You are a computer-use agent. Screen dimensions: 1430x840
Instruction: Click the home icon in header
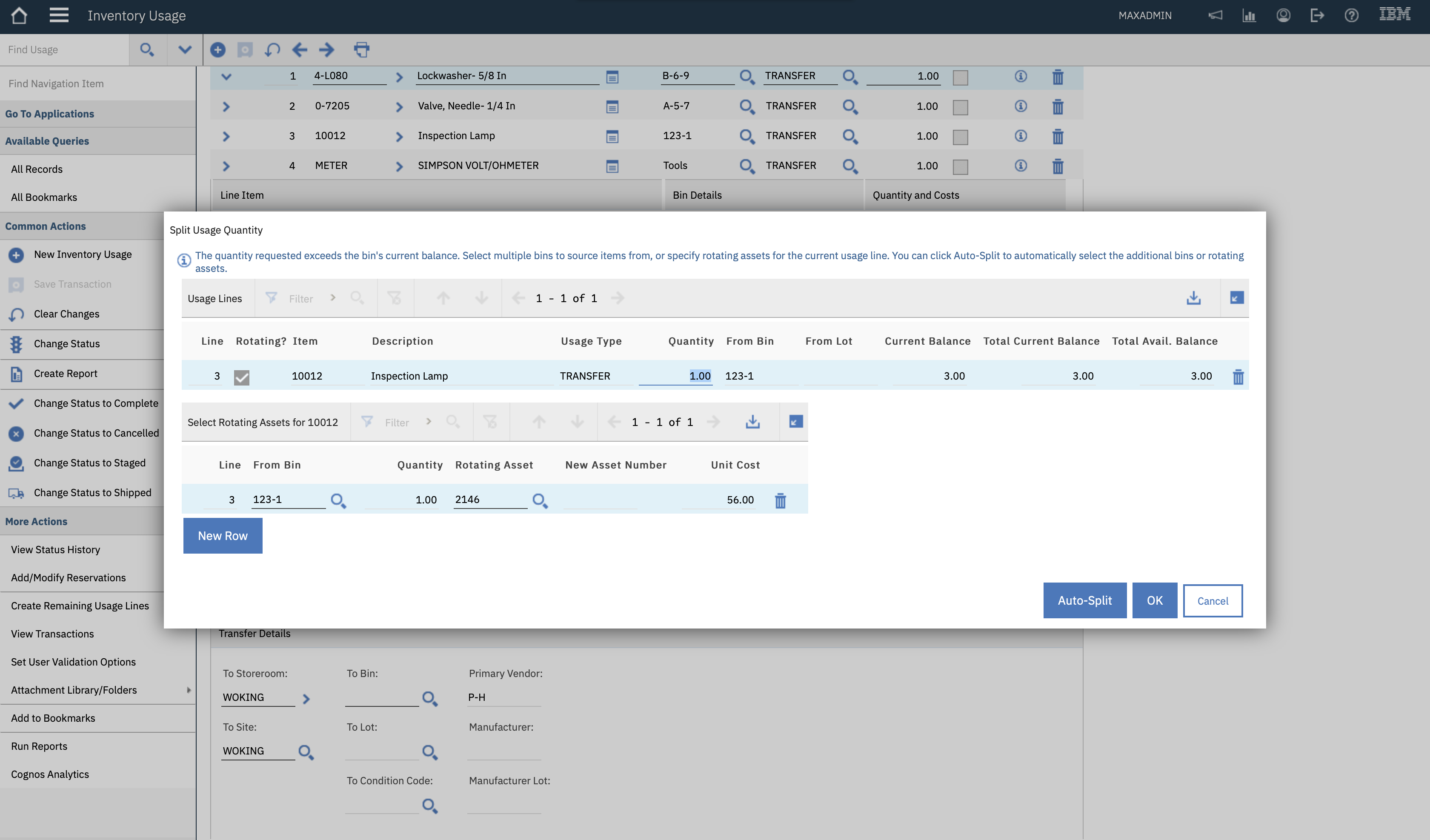(19, 15)
